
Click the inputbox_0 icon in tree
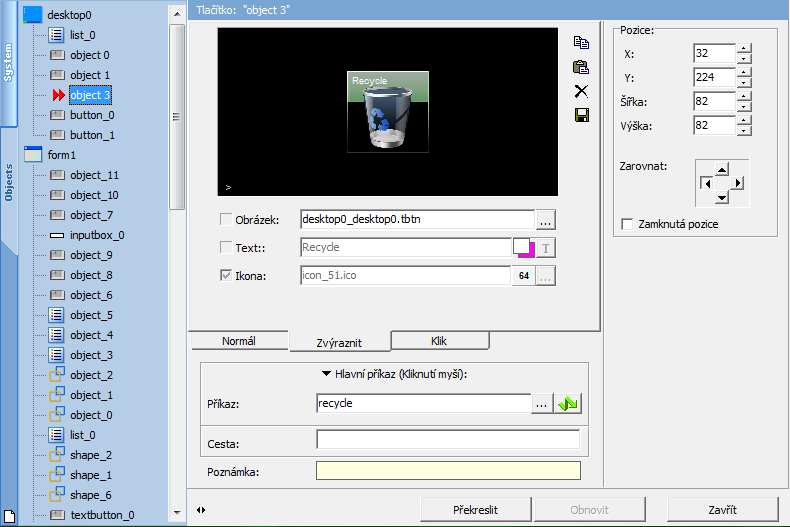(x=56, y=235)
